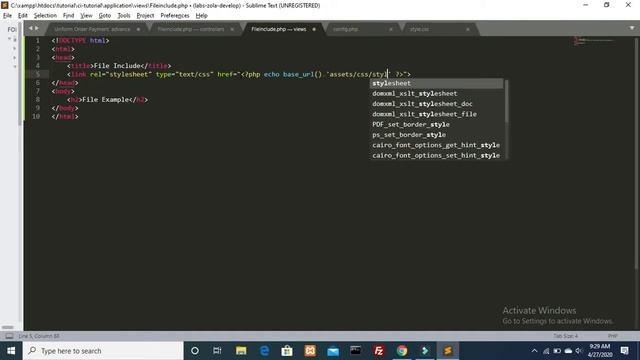The height and width of the screenshot is (360, 640).
Task: Click the Type here to search box
Action: tap(103, 351)
